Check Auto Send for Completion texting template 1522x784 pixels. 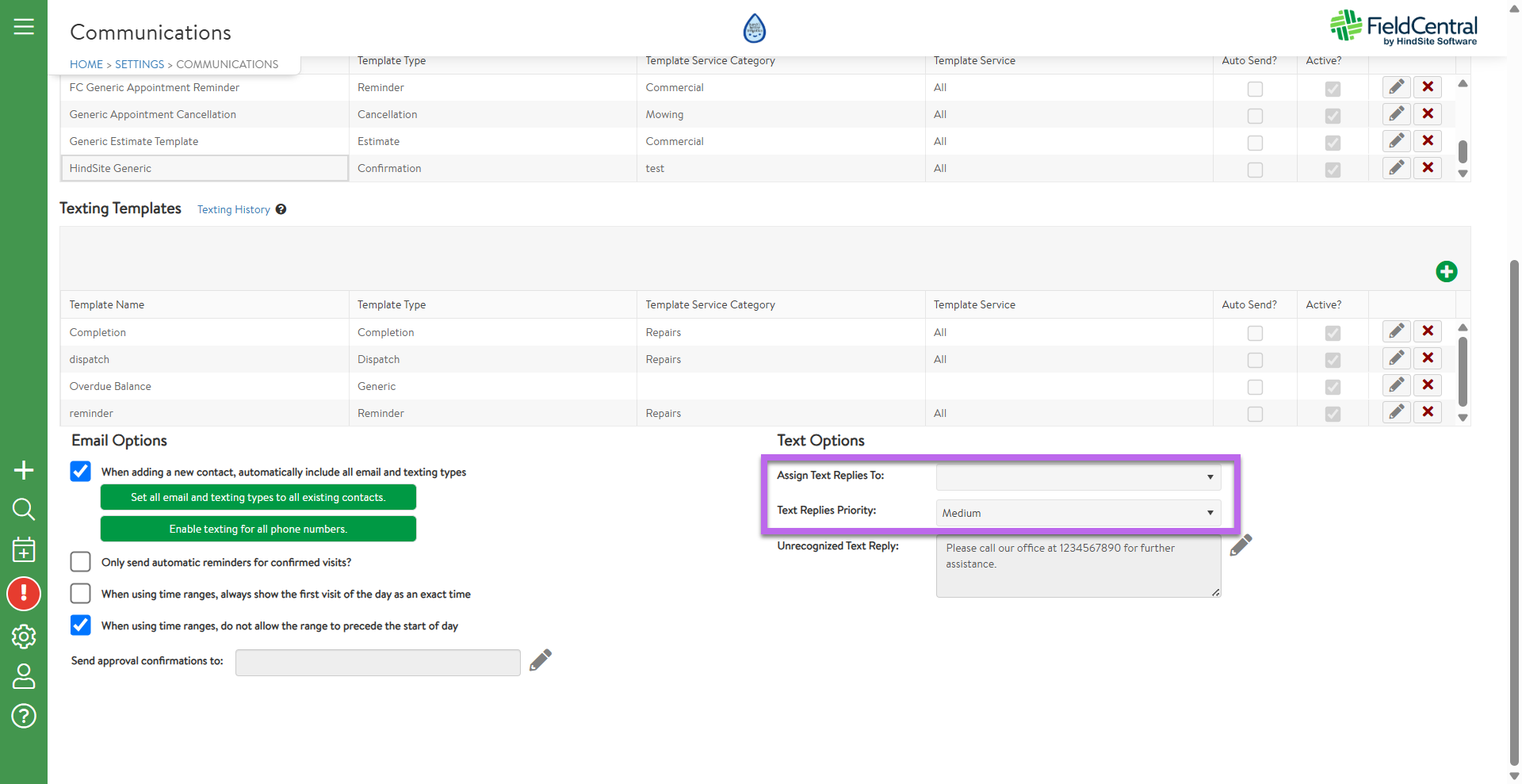point(1255,333)
